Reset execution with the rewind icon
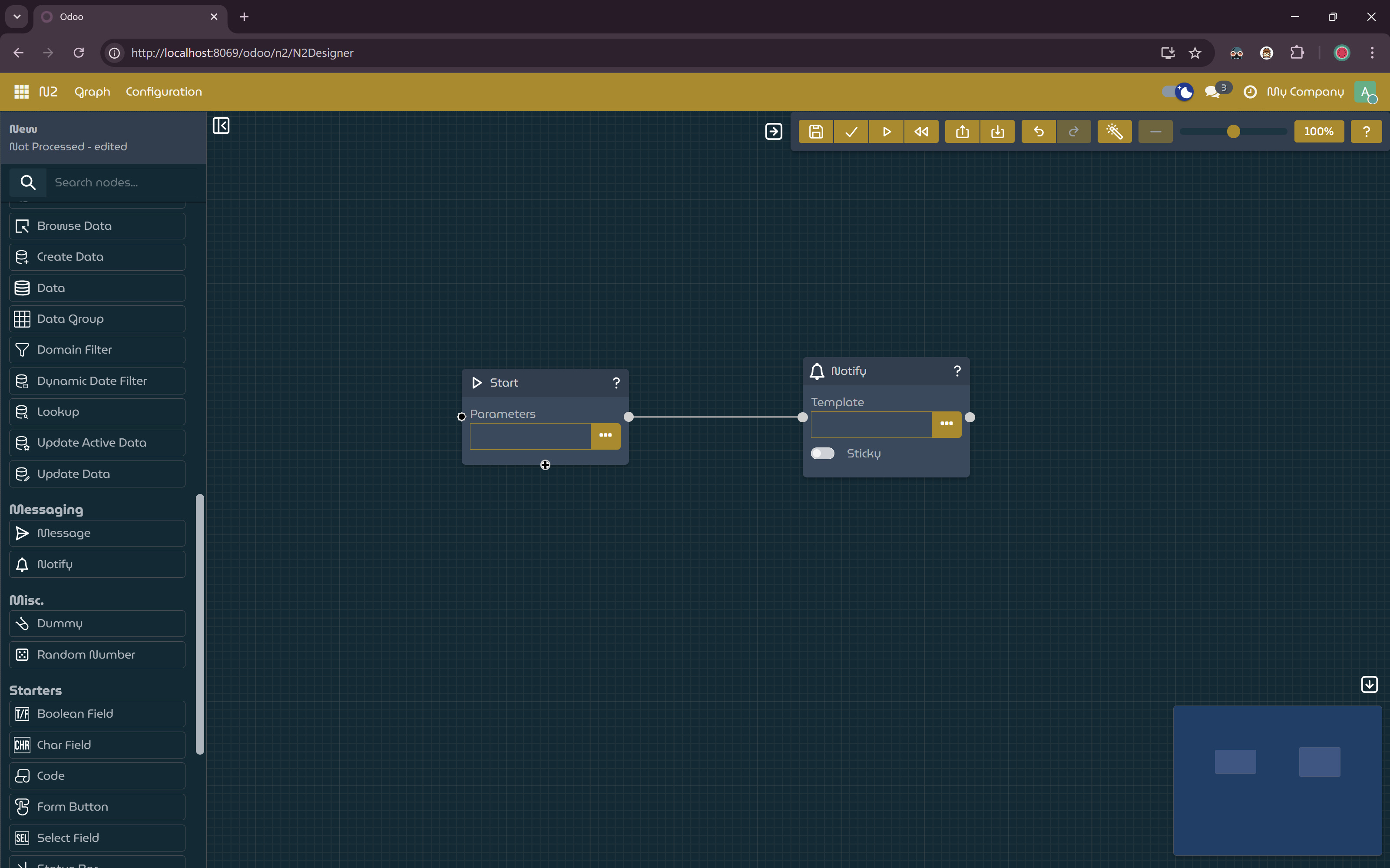 [x=921, y=132]
